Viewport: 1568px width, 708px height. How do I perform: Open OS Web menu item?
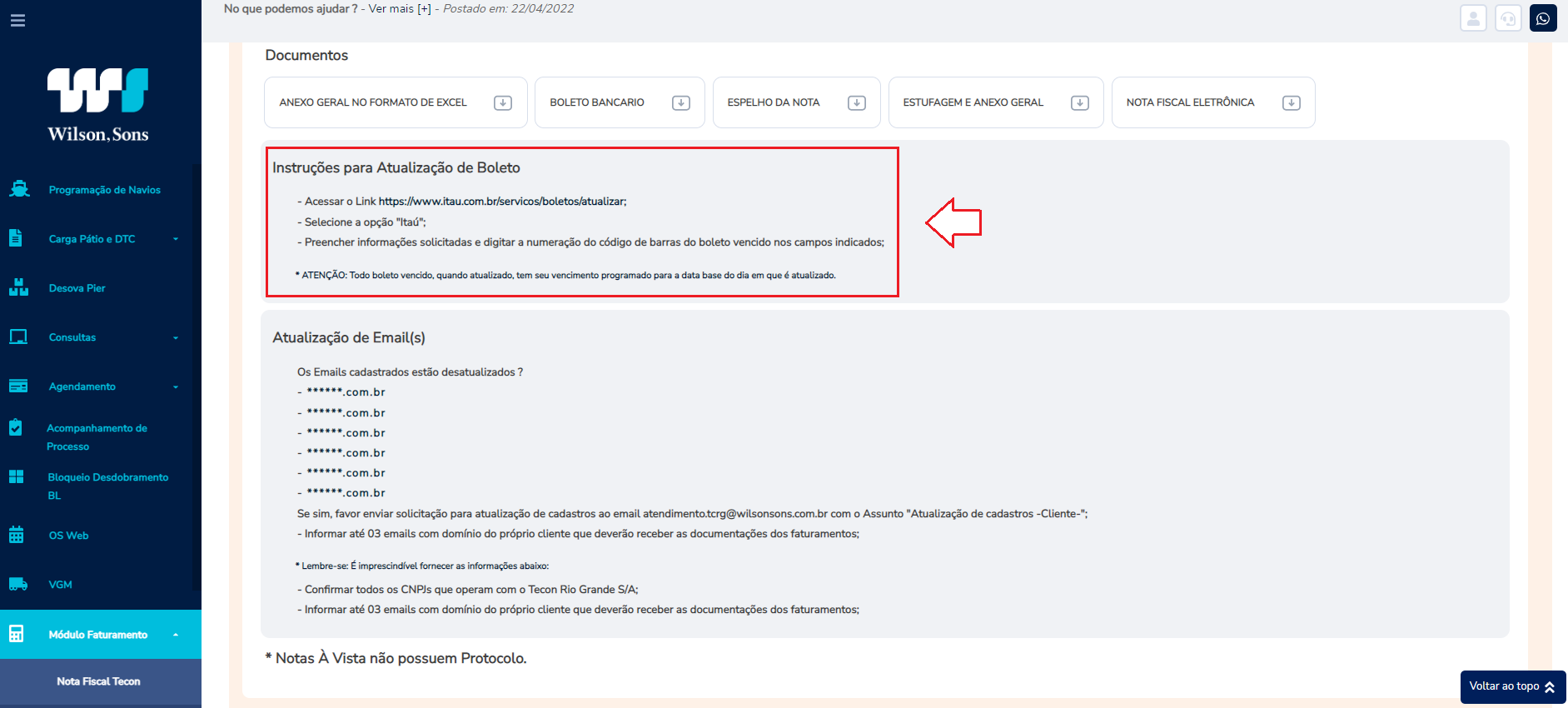[68, 536]
